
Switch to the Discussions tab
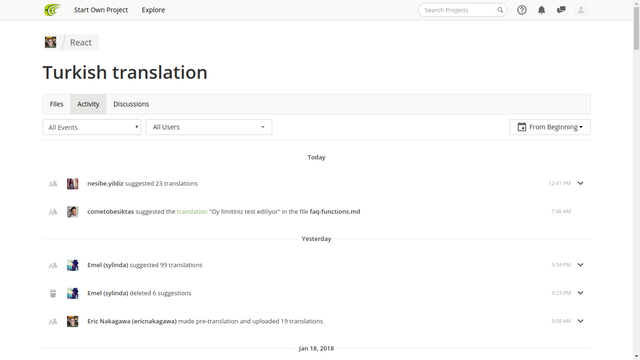pos(131,104)
